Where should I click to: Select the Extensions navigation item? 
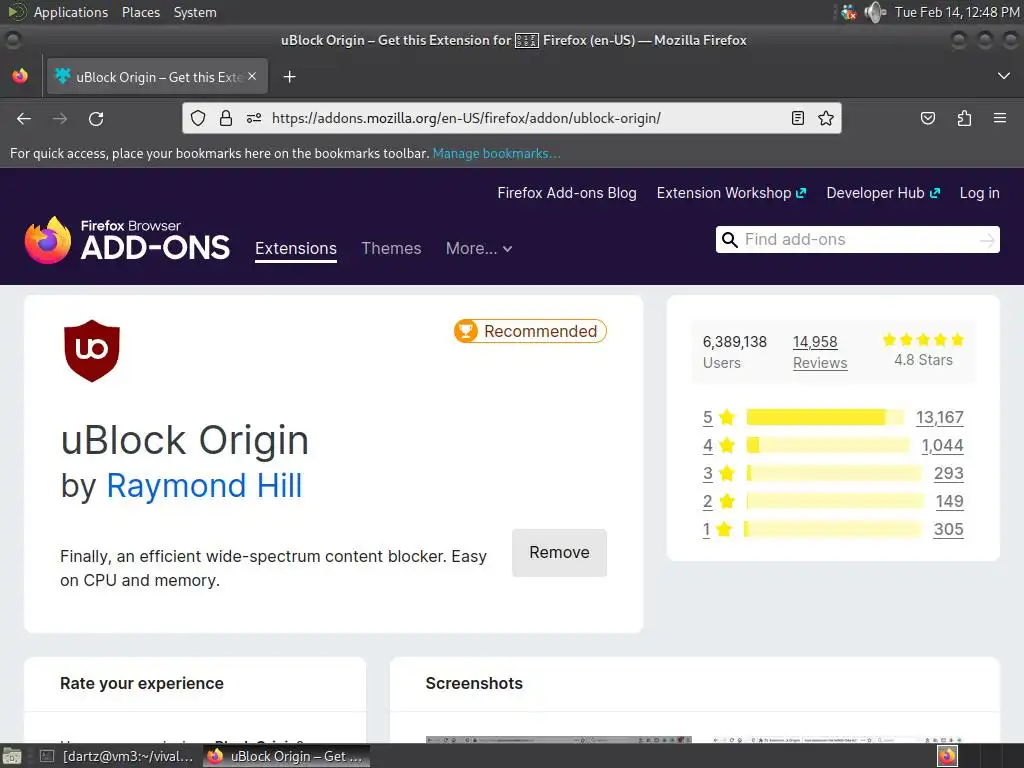(x=296, y=249)
